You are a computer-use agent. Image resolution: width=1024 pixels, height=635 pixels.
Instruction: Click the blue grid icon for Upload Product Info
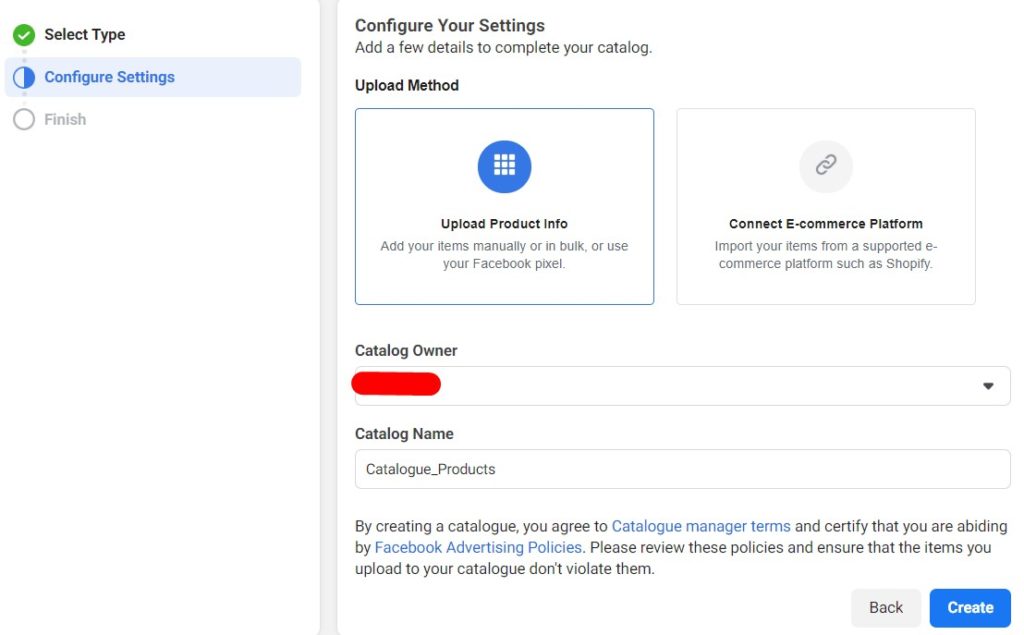[504, 166]
